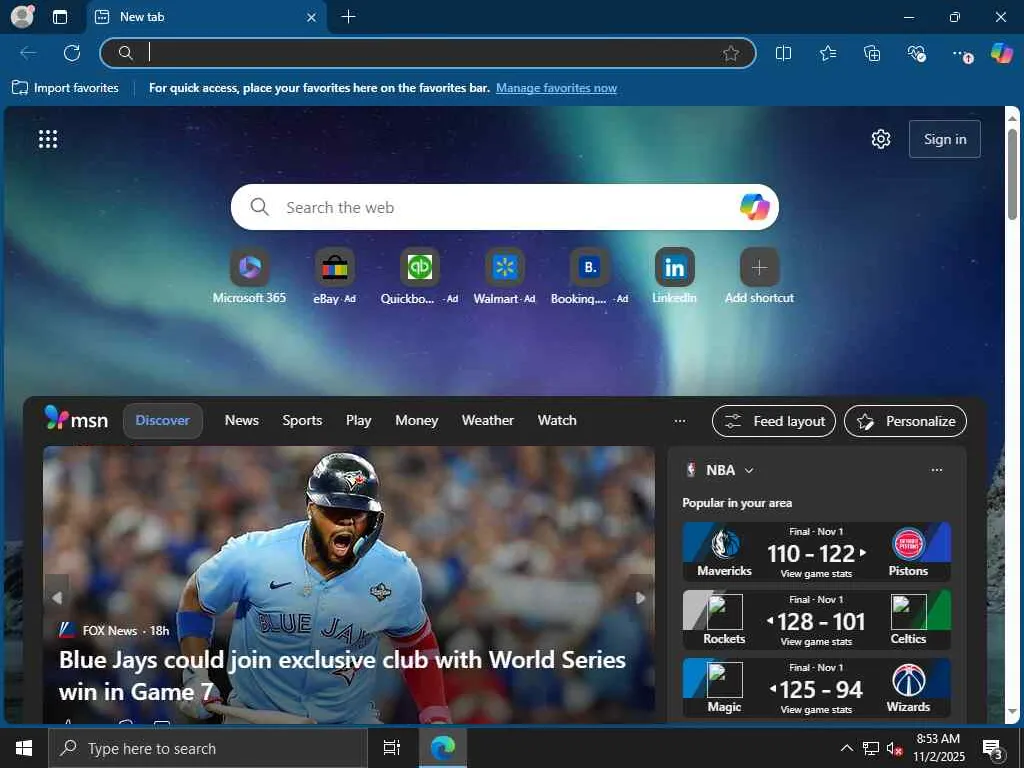Open the Collections icon

(872, 53)
